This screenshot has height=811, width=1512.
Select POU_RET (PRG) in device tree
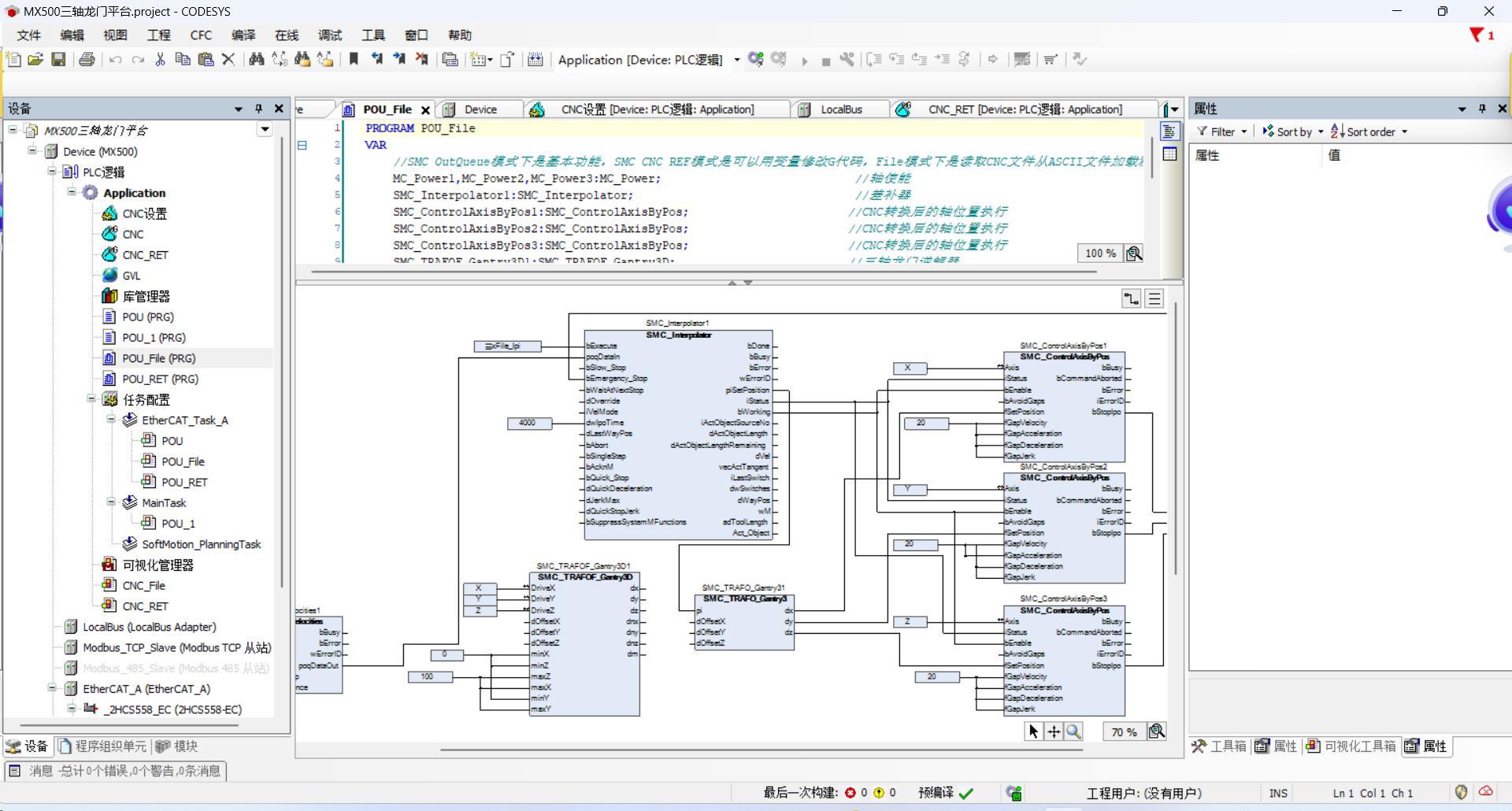pos(160,379)
